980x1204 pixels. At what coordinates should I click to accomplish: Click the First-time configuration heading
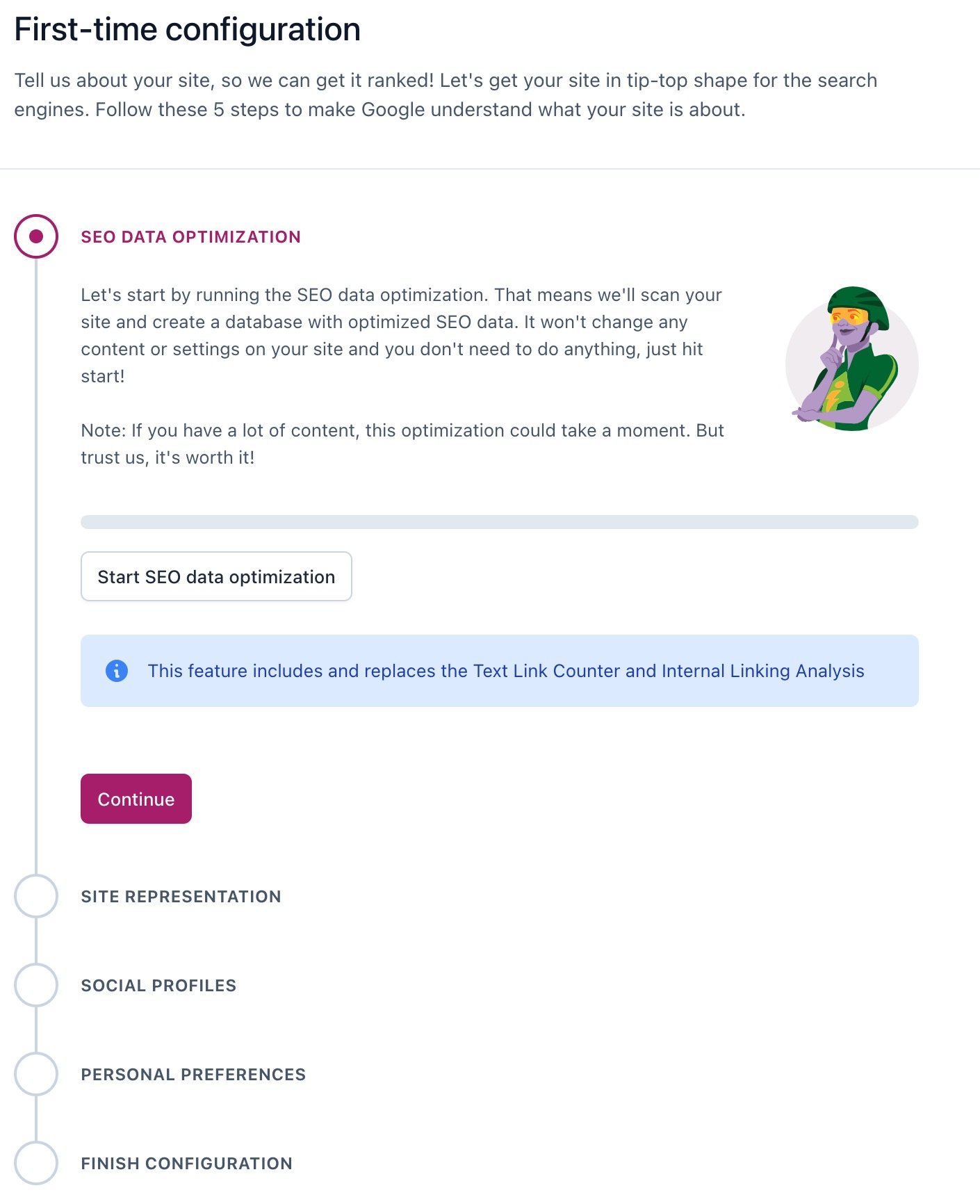pos(188,30)
